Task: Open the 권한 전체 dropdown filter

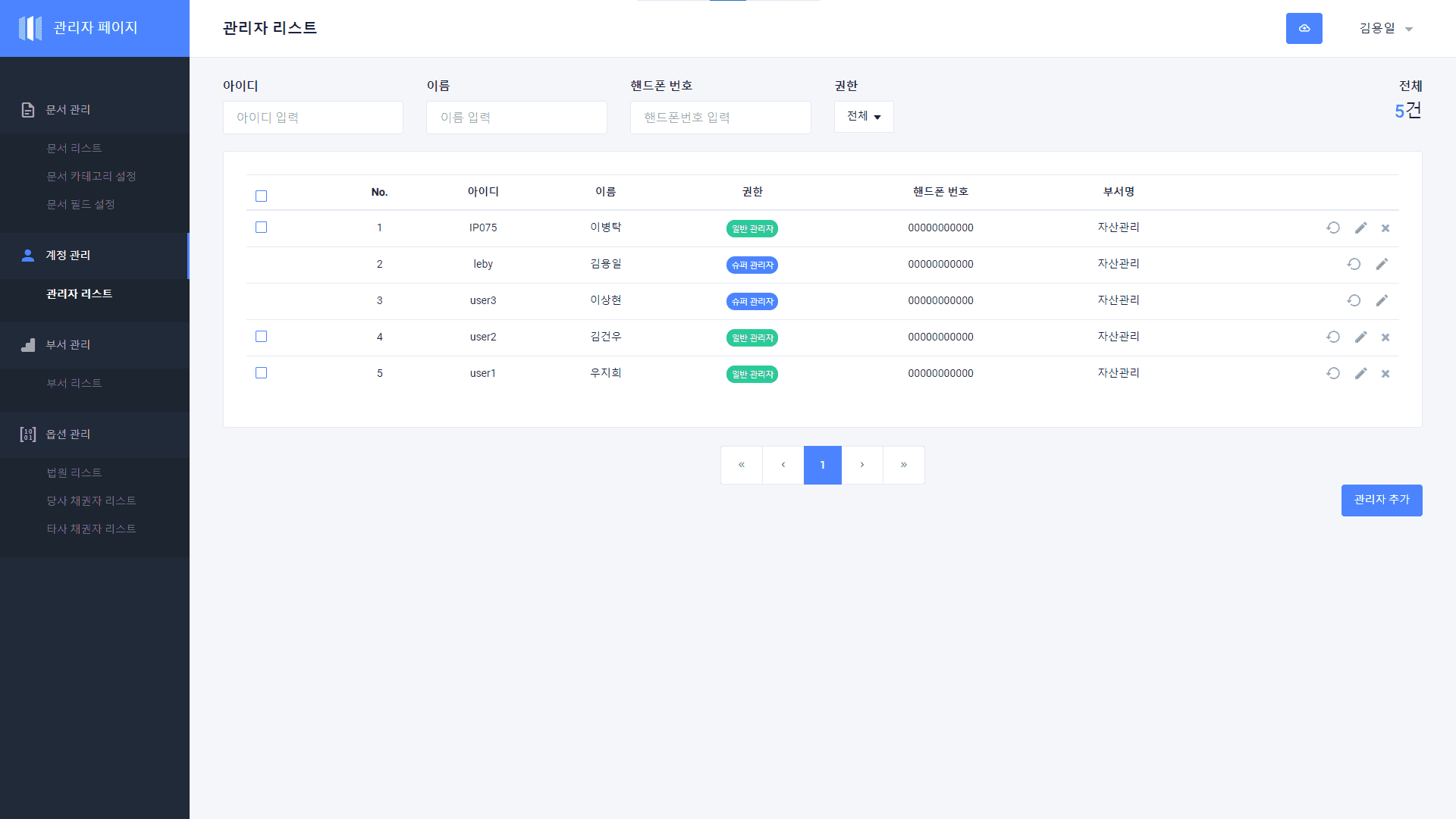Action: 864,117
